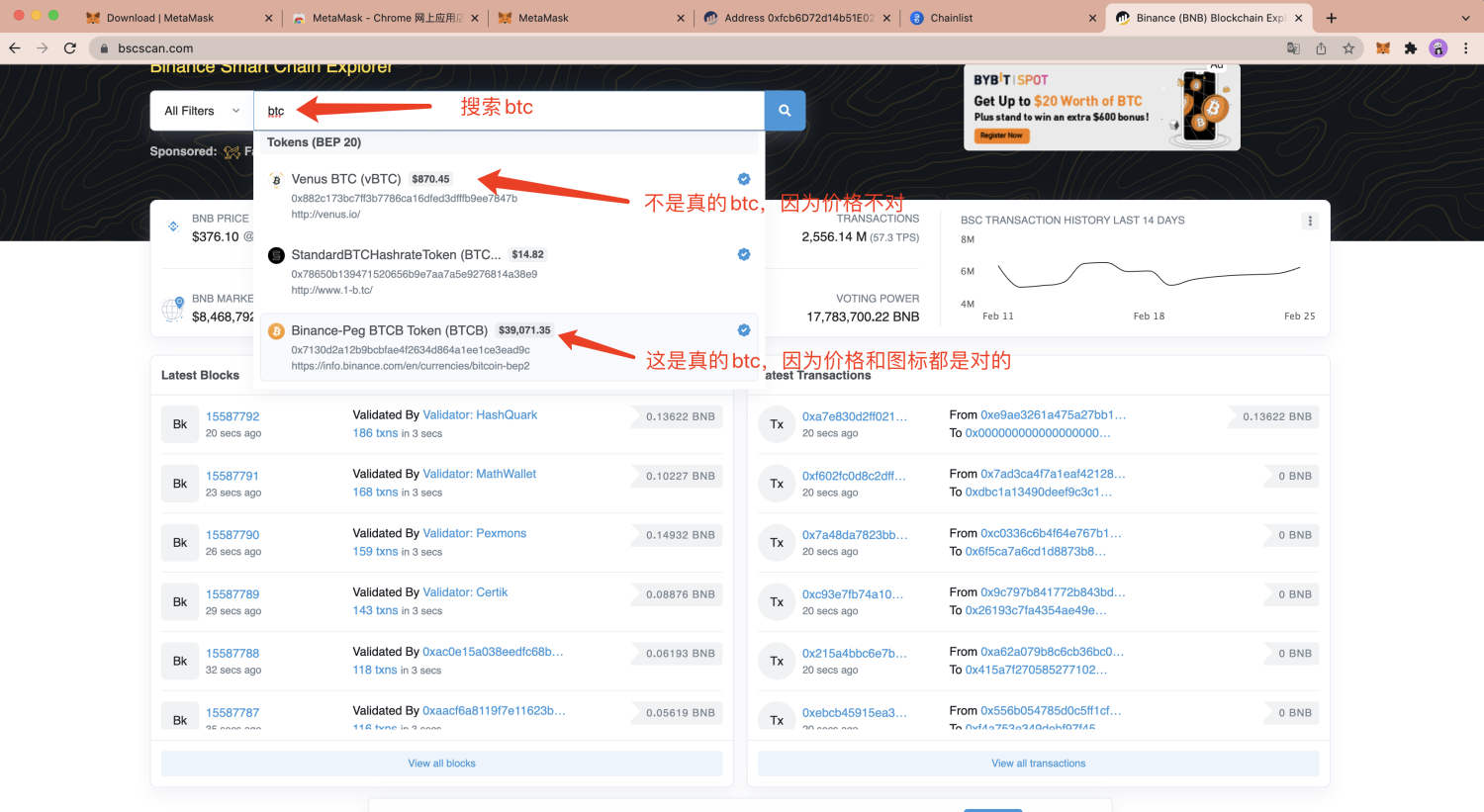Close the Chainlist tab
The height and width of the screenshot is (812, 1484).
(1092, 18)
